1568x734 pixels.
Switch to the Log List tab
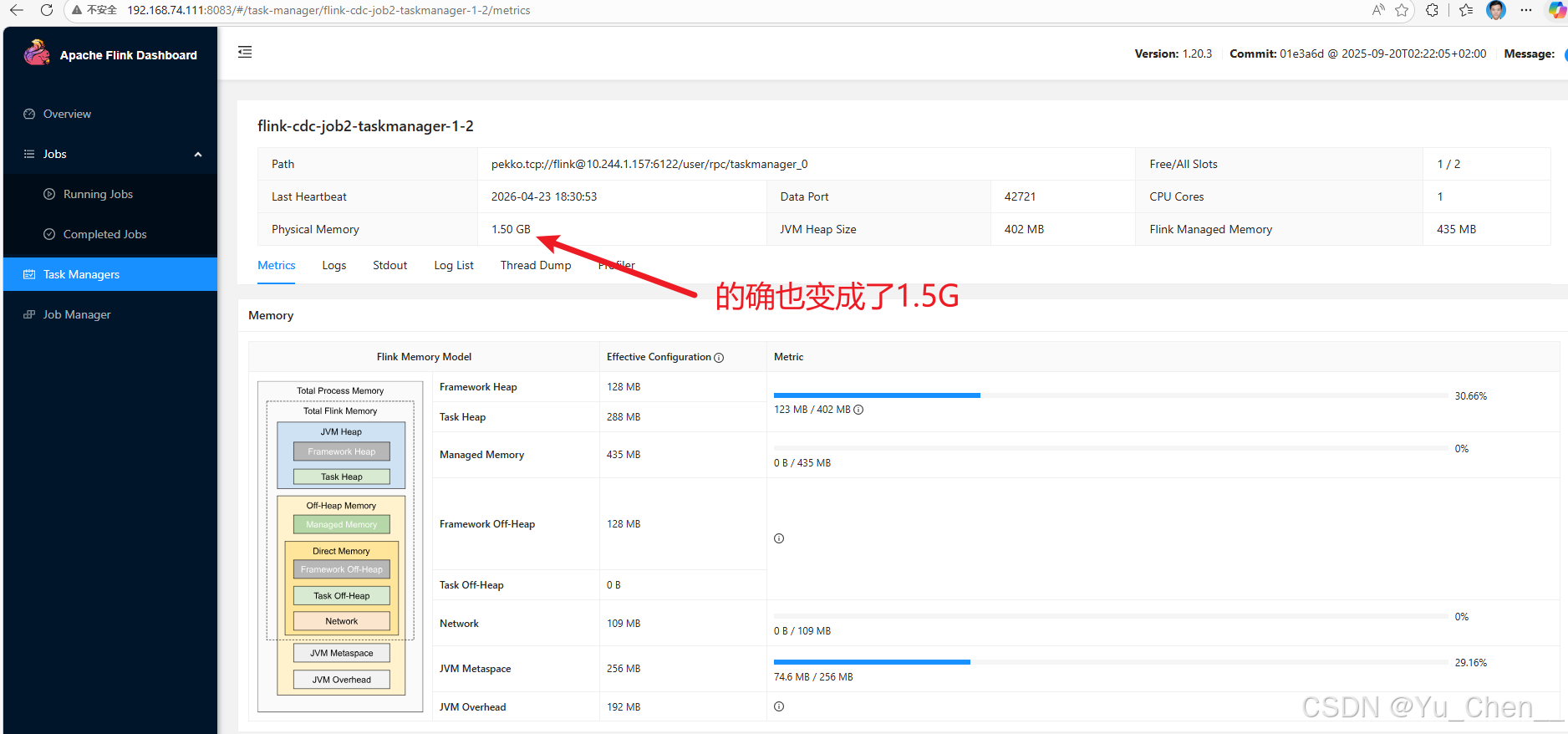[x=454, y=265]
